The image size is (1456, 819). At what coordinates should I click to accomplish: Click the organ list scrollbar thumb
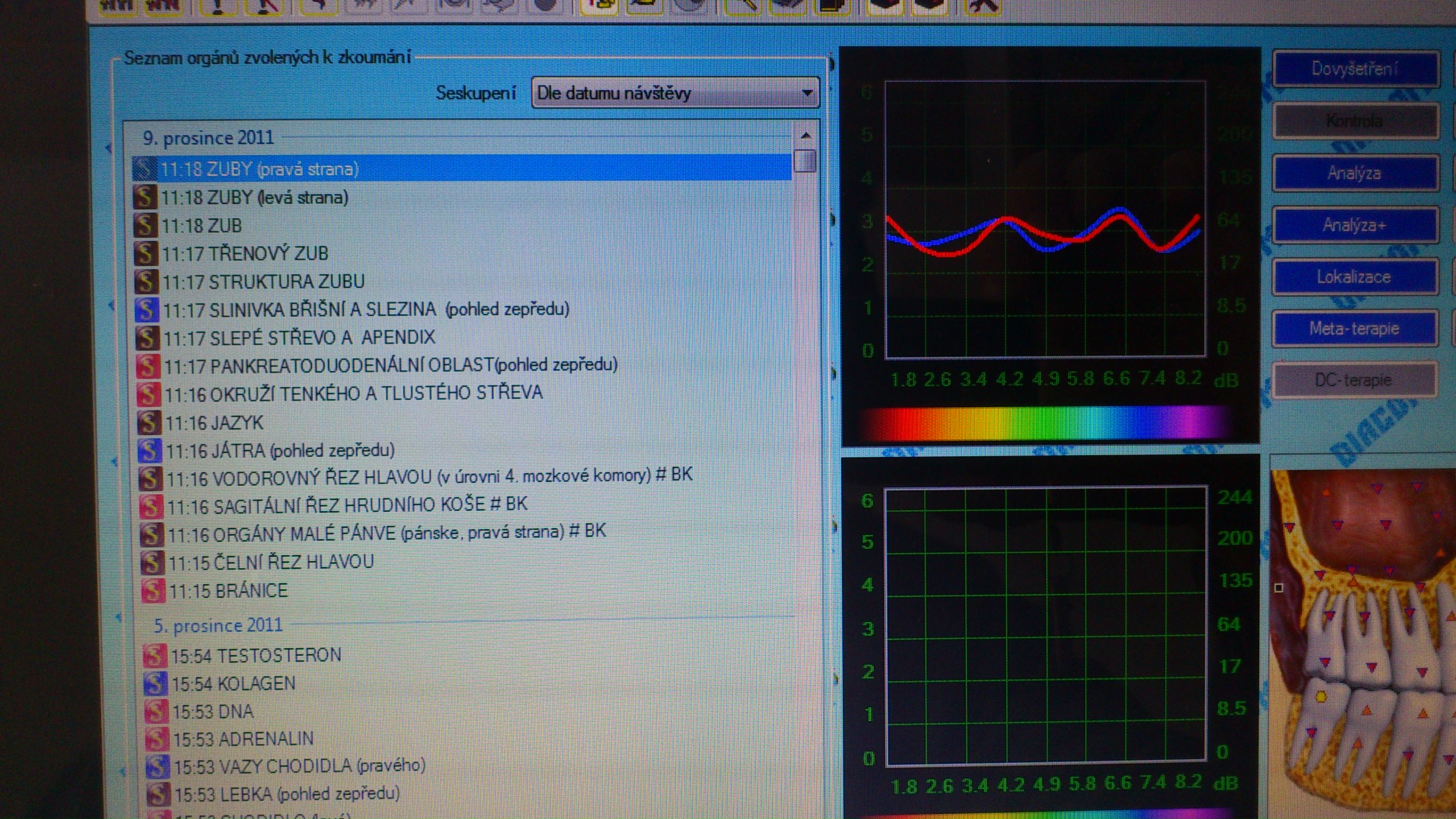pyautogui.click(x=804, y=160)
